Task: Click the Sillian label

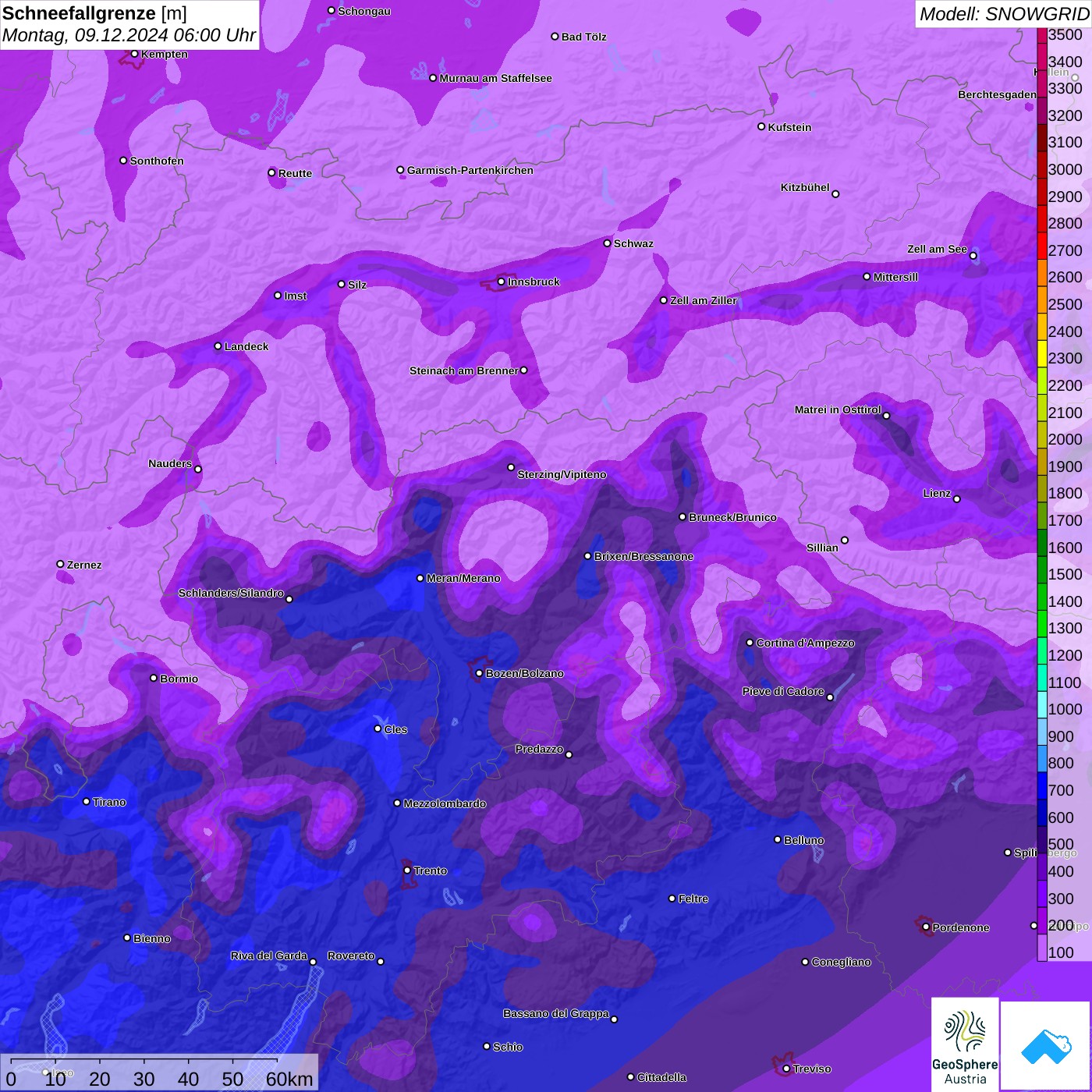Action: click(822, 548)
